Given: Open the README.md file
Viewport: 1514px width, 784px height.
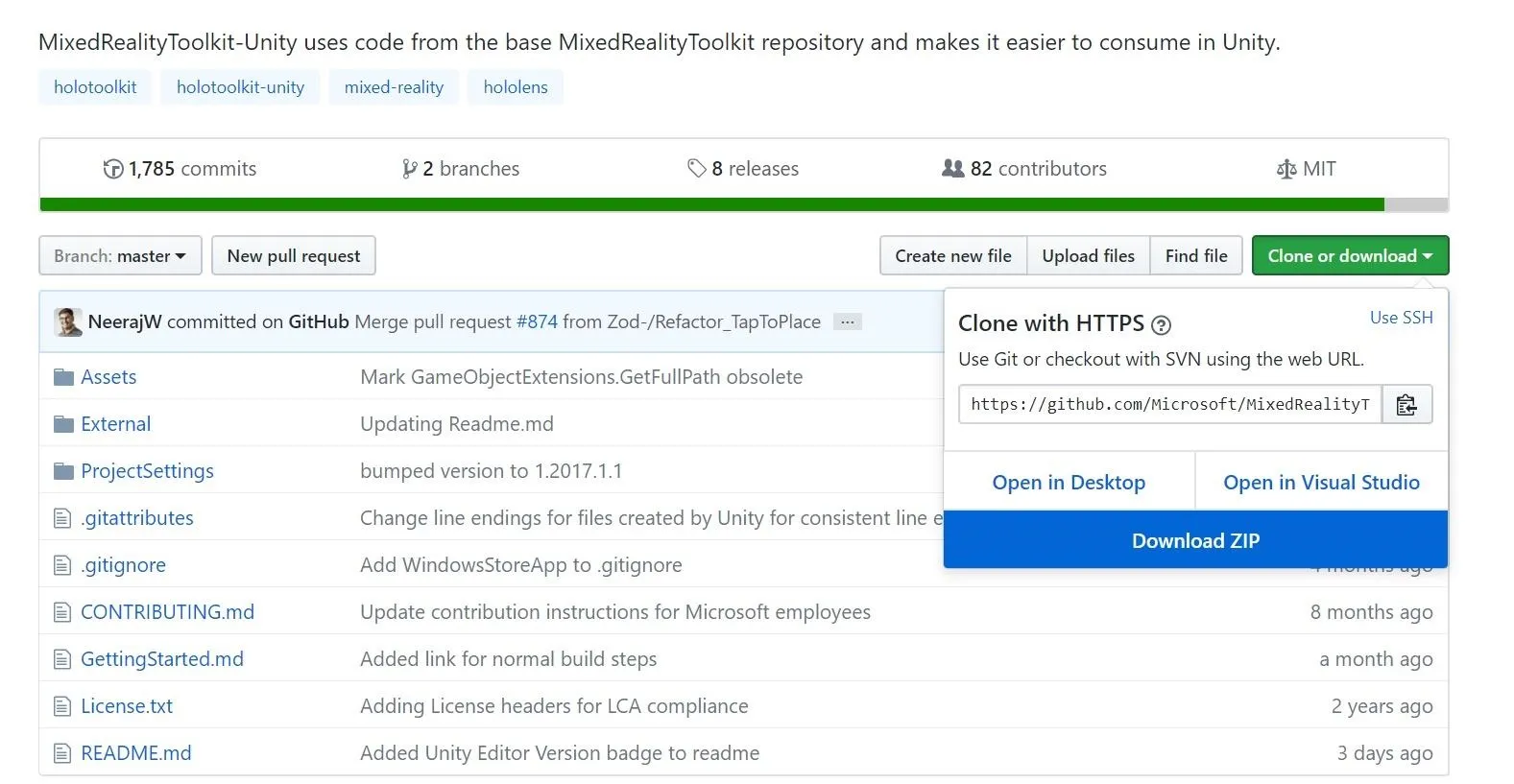Looking at the screenshot, I should (x=136, y=753).
